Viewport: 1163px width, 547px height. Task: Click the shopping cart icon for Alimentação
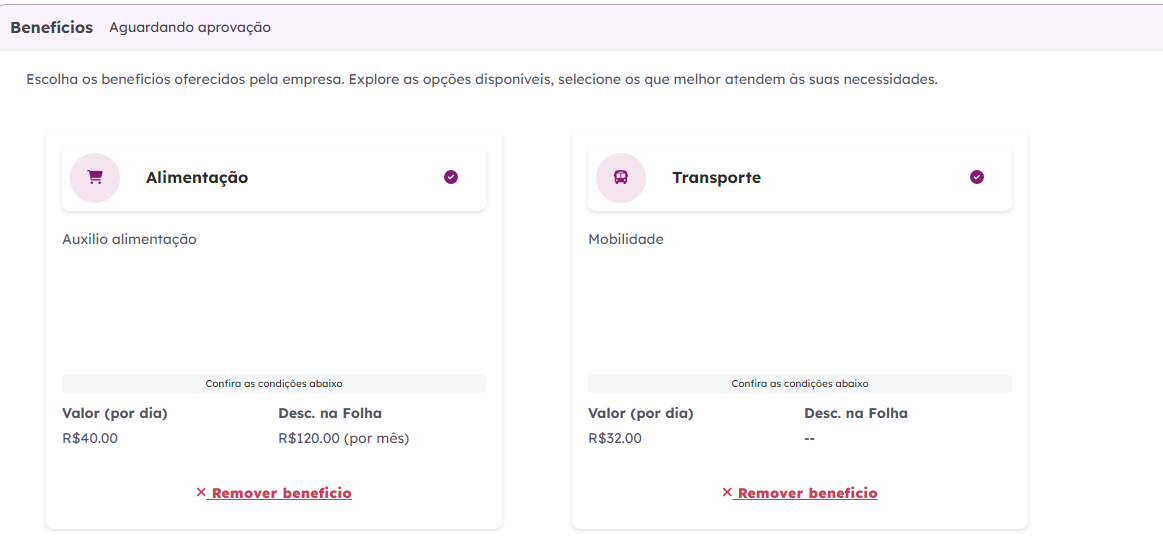tap(95, 178)
